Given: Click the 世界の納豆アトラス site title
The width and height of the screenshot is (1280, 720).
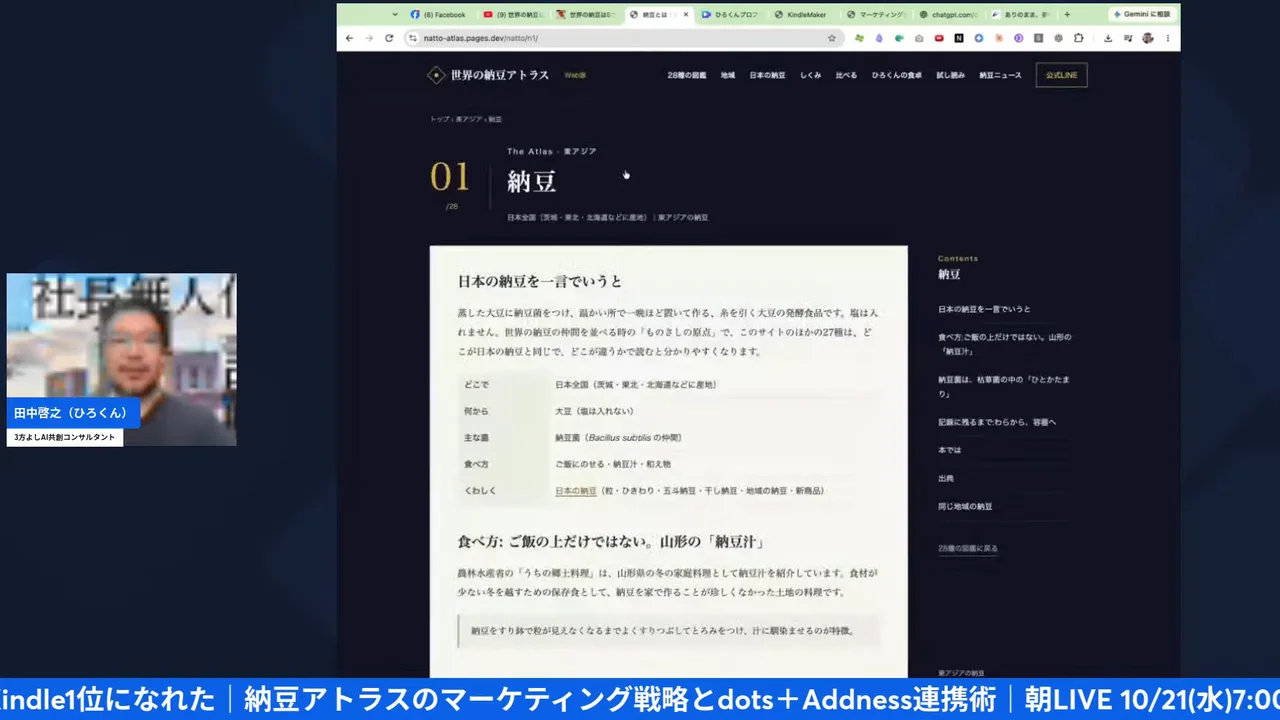Looking at the screenshot, I should tap(500, 75).
